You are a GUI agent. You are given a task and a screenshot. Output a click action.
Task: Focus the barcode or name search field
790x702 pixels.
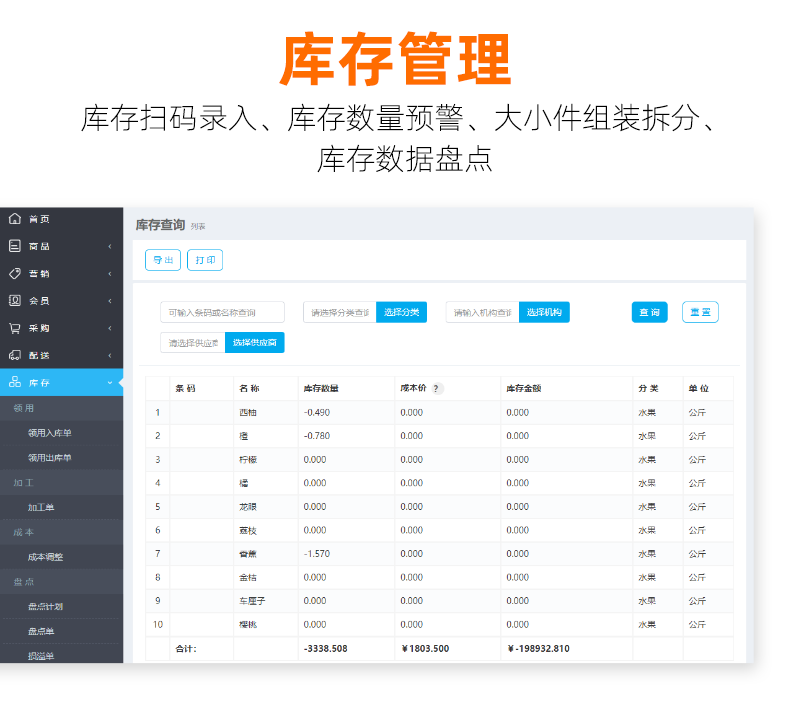point(222,312)
